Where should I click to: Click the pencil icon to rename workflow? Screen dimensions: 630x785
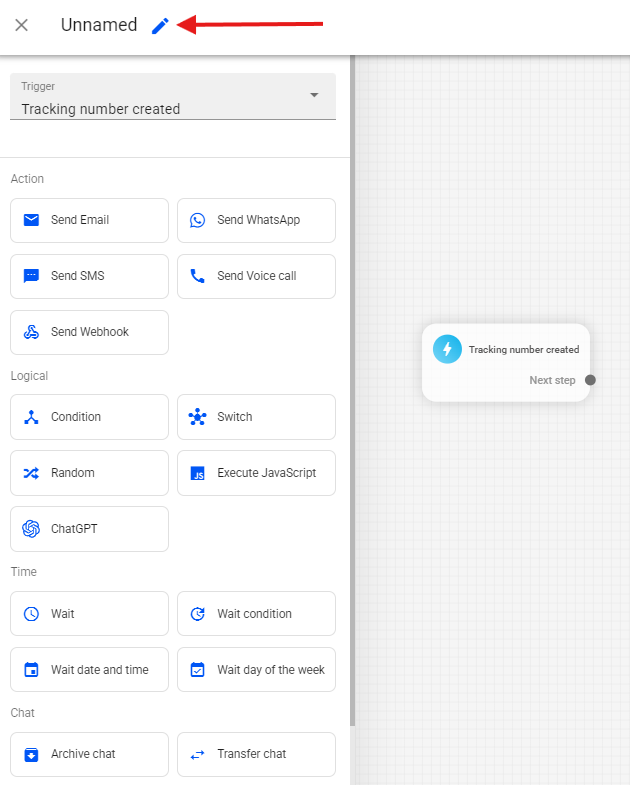click(160, 26)
